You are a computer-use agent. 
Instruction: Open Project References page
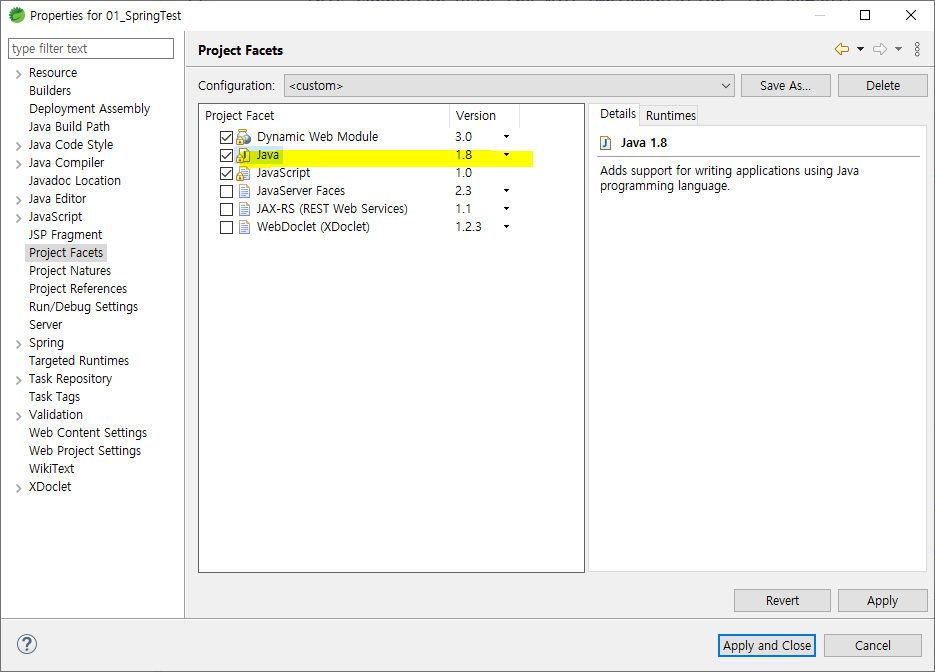[x=78, y=289]
